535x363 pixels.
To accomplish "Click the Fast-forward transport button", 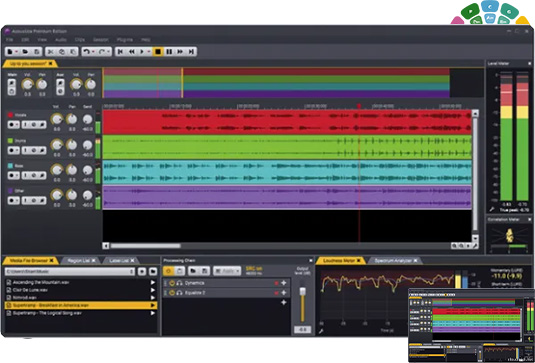I will [x=180, y=52].
